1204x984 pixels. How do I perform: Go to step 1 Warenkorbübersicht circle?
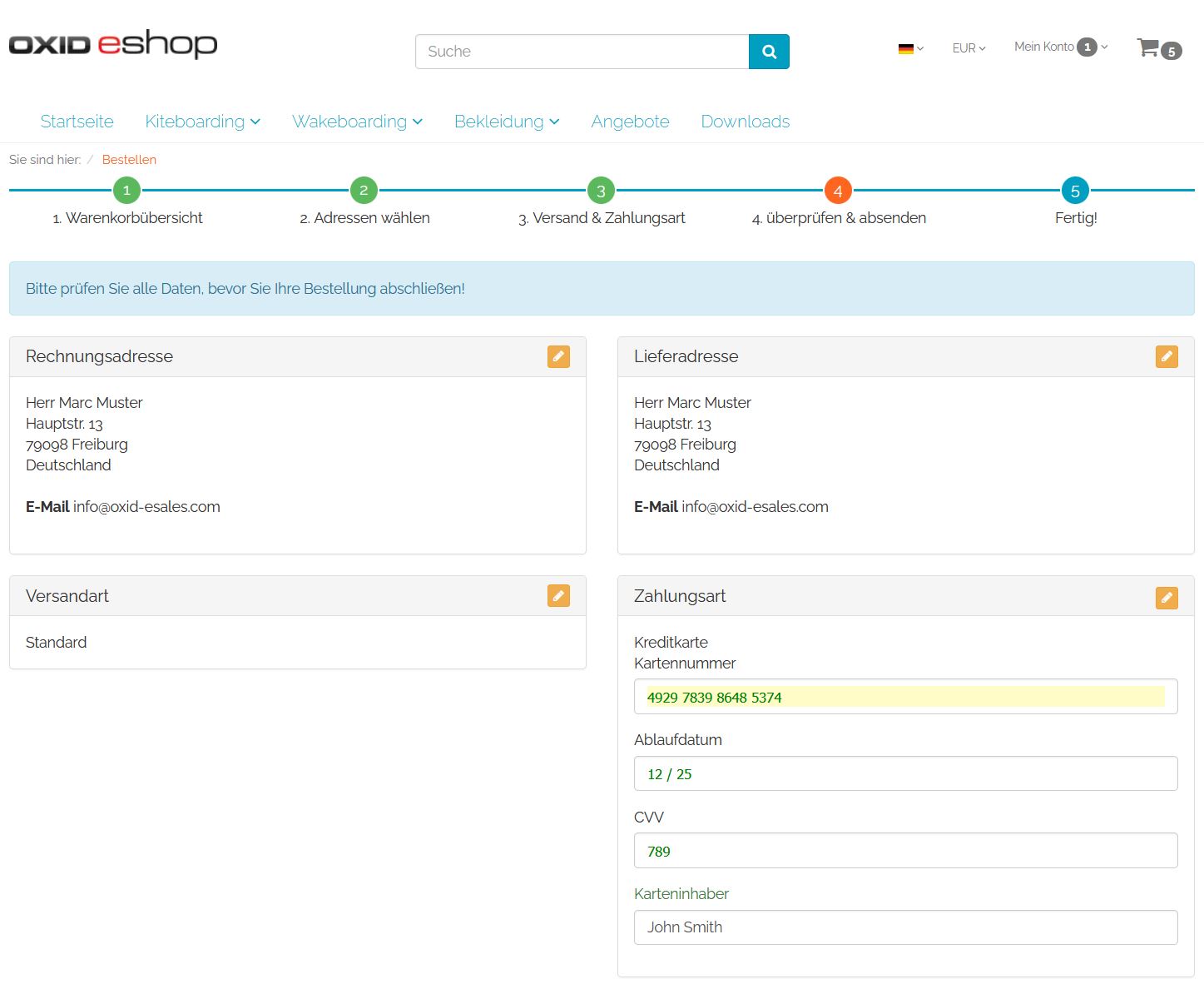click(126, 191)
